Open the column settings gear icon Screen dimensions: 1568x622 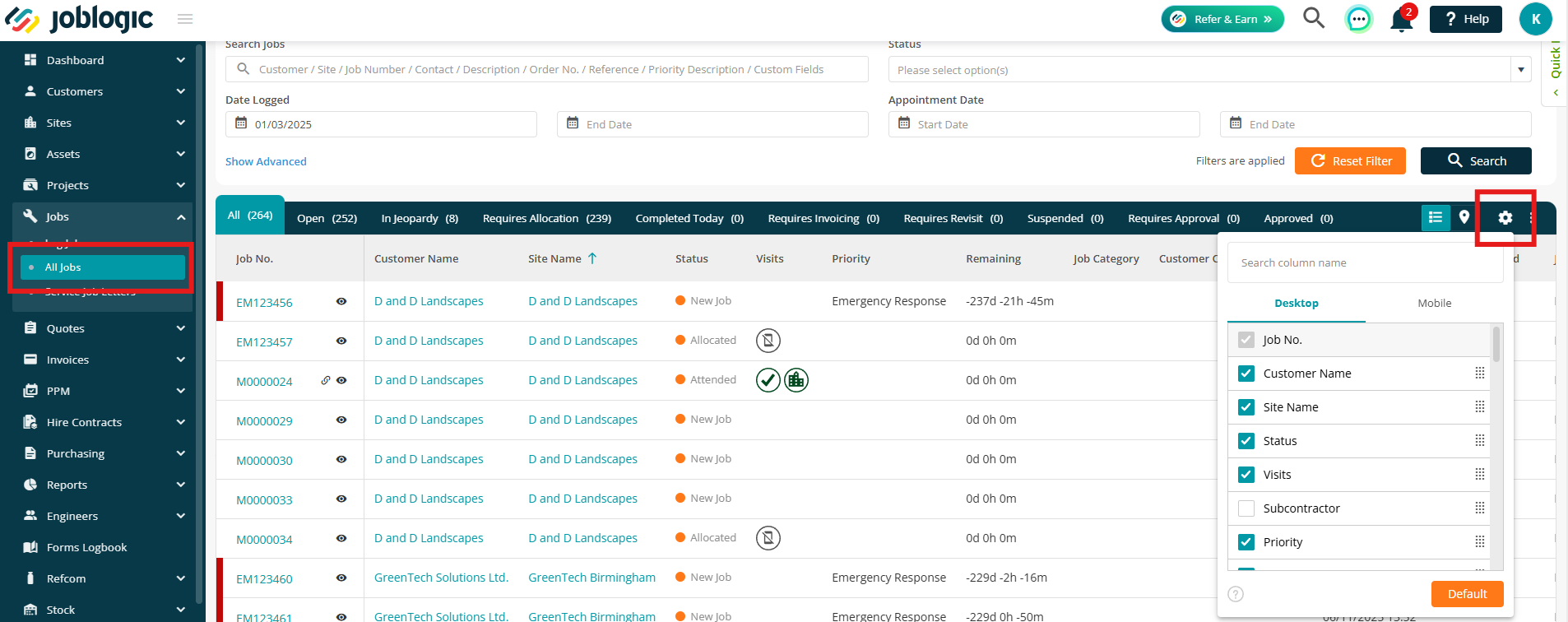pos(1505,217)
